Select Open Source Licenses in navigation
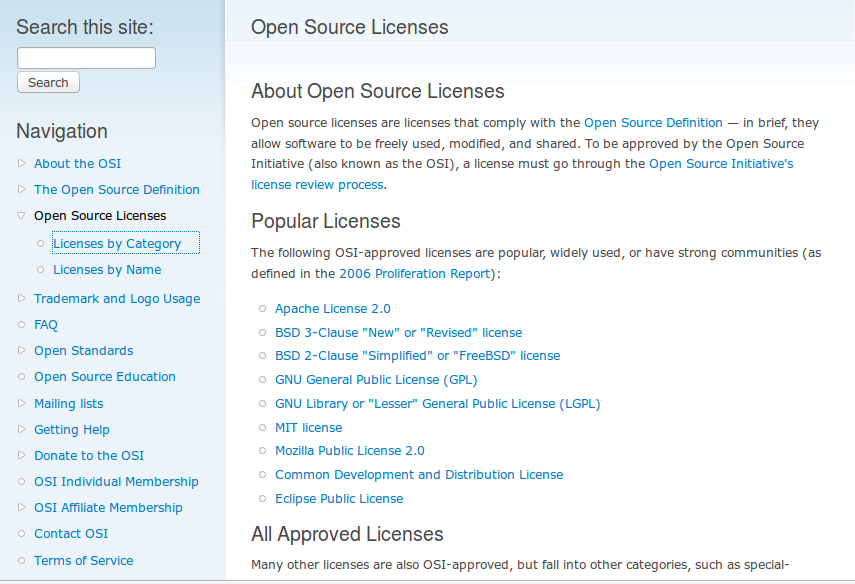The height and width of the screenshot is (584, 855). coord(100,216)
